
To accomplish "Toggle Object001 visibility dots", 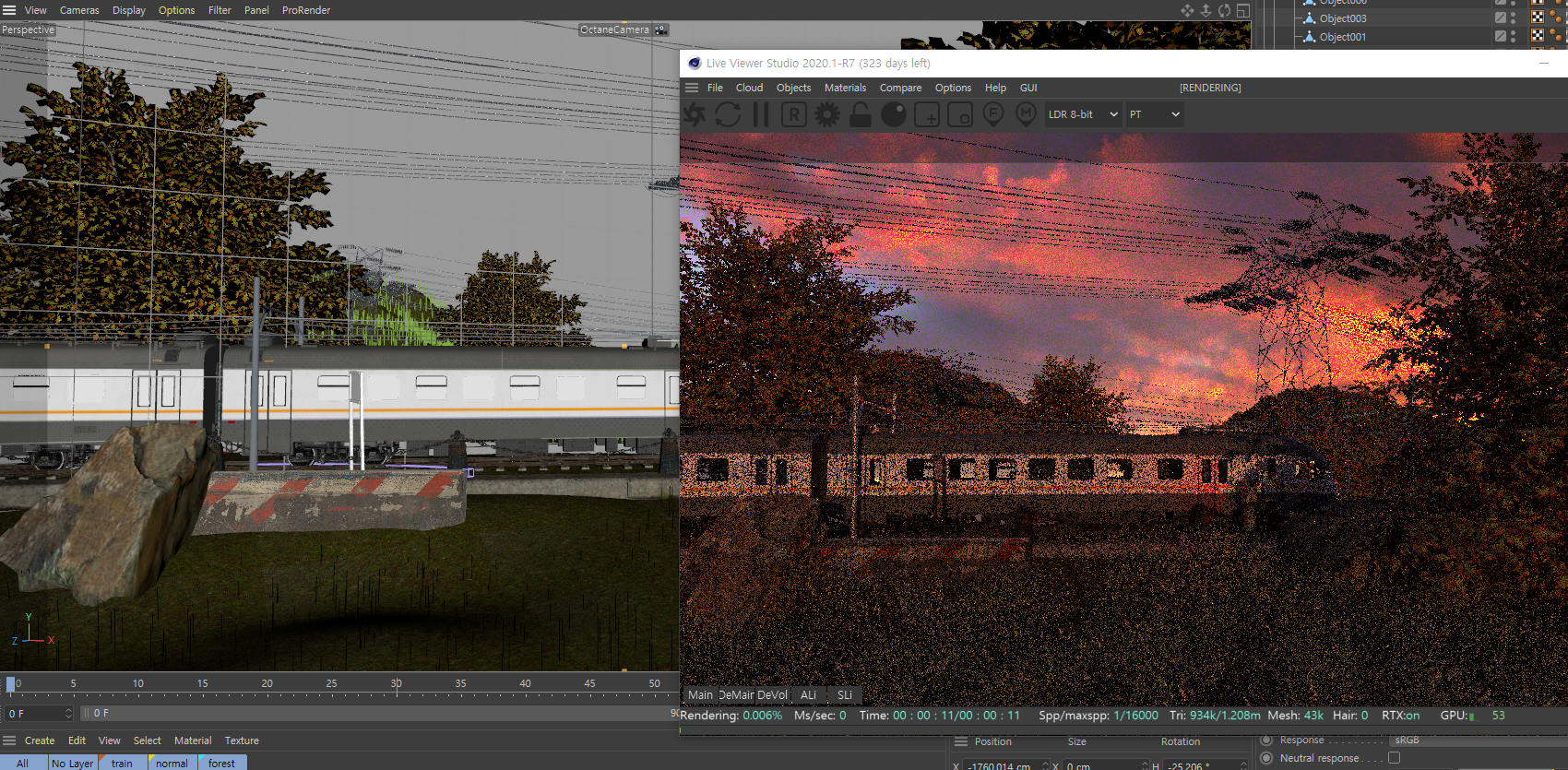I will click(x=1514, y=37).
